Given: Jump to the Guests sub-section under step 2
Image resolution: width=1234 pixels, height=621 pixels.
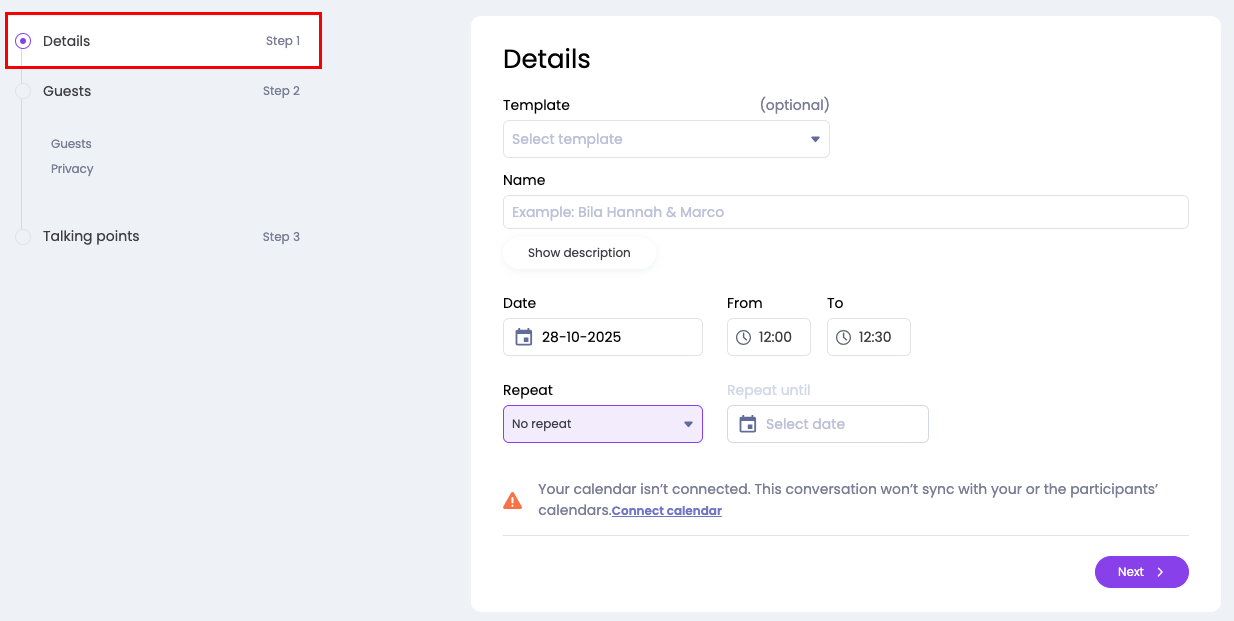Looking at the screenshot, I should (x=71, y=144).
